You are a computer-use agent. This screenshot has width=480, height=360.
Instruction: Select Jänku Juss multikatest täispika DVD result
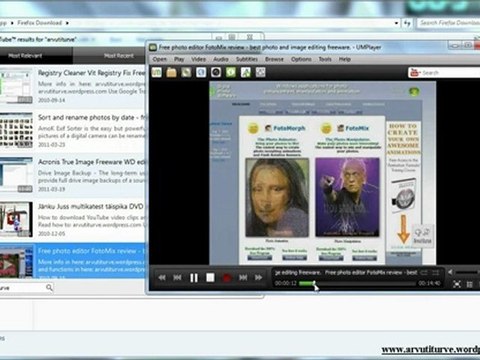coord(73,220)
